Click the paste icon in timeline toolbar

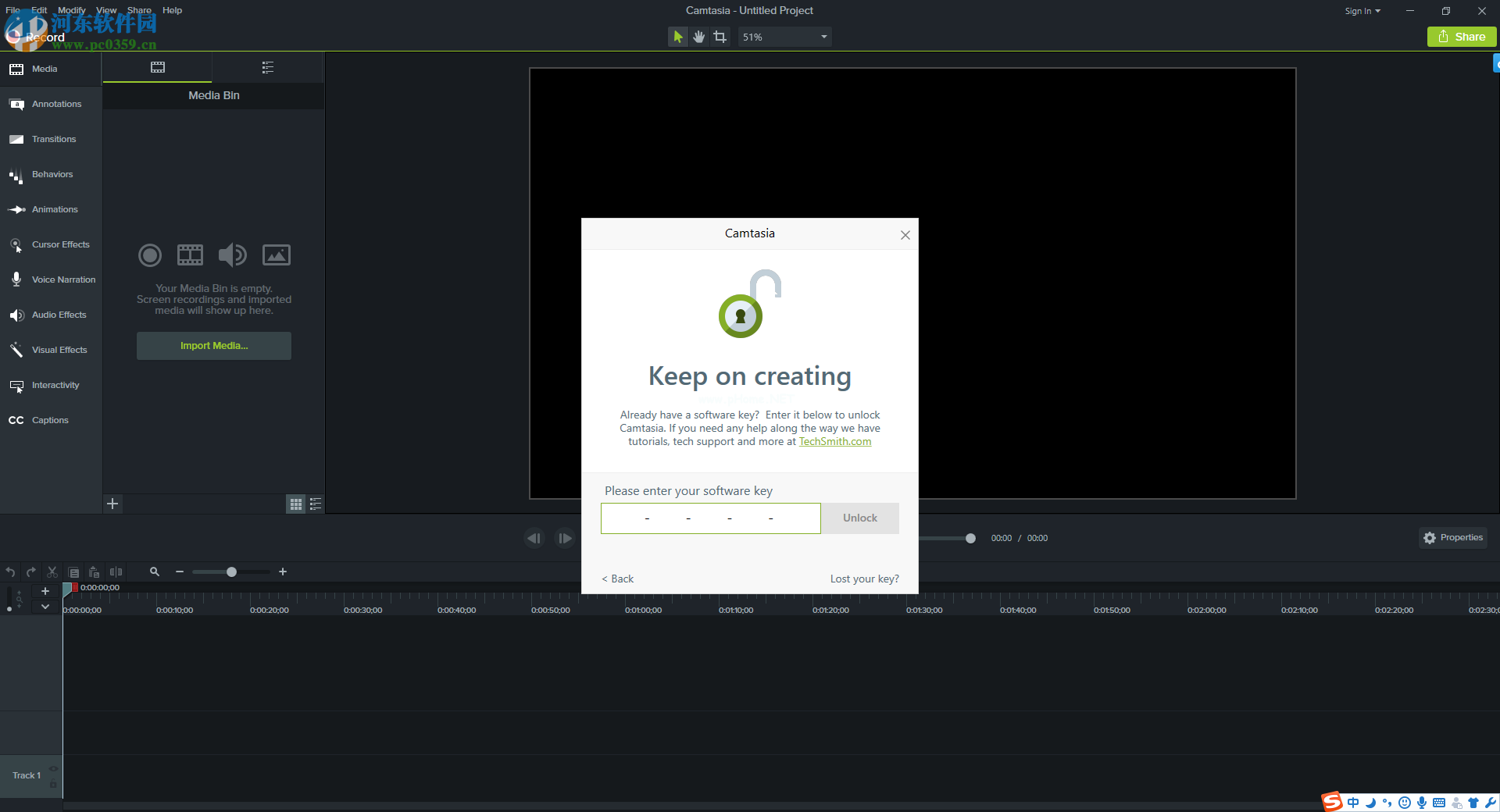coord(94,572)
